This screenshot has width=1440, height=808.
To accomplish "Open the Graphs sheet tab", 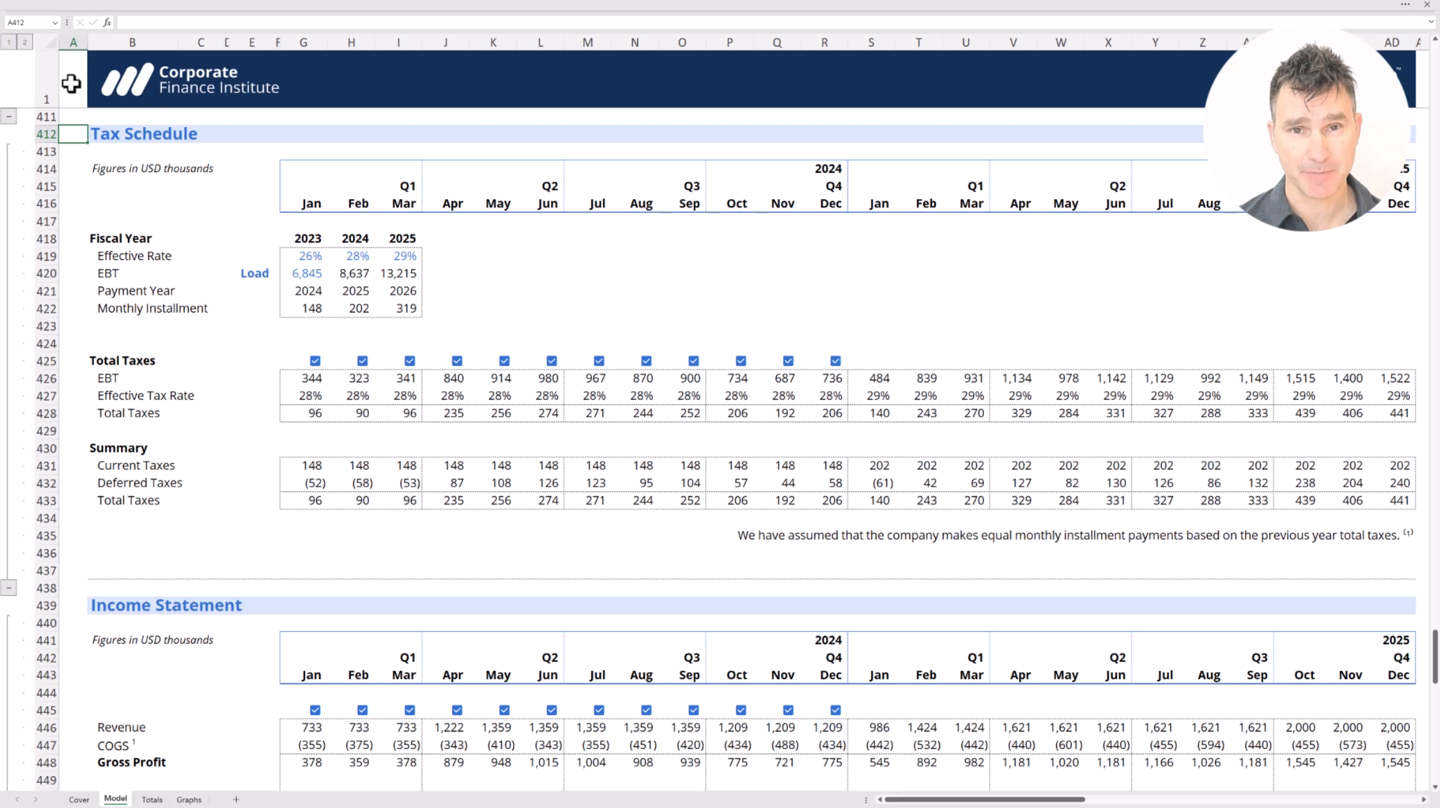I will click(189, 800).
